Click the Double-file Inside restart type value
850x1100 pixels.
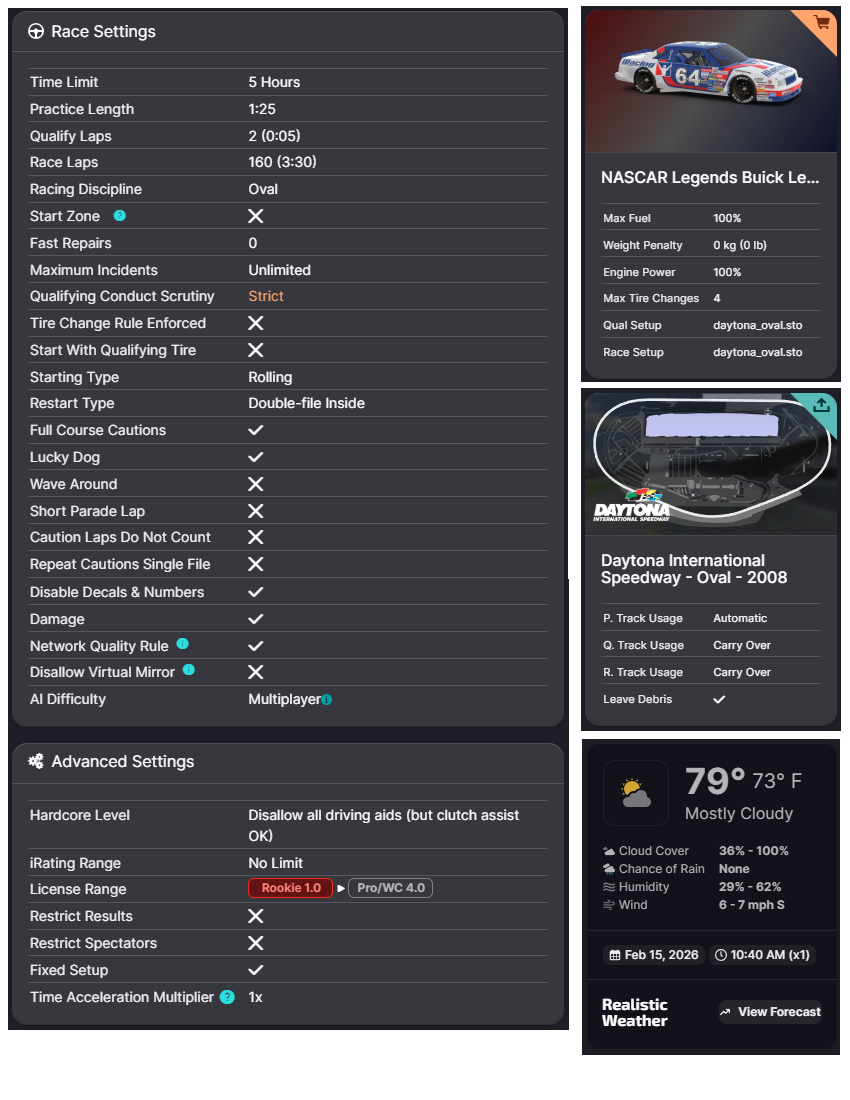[x=306, y=403]
